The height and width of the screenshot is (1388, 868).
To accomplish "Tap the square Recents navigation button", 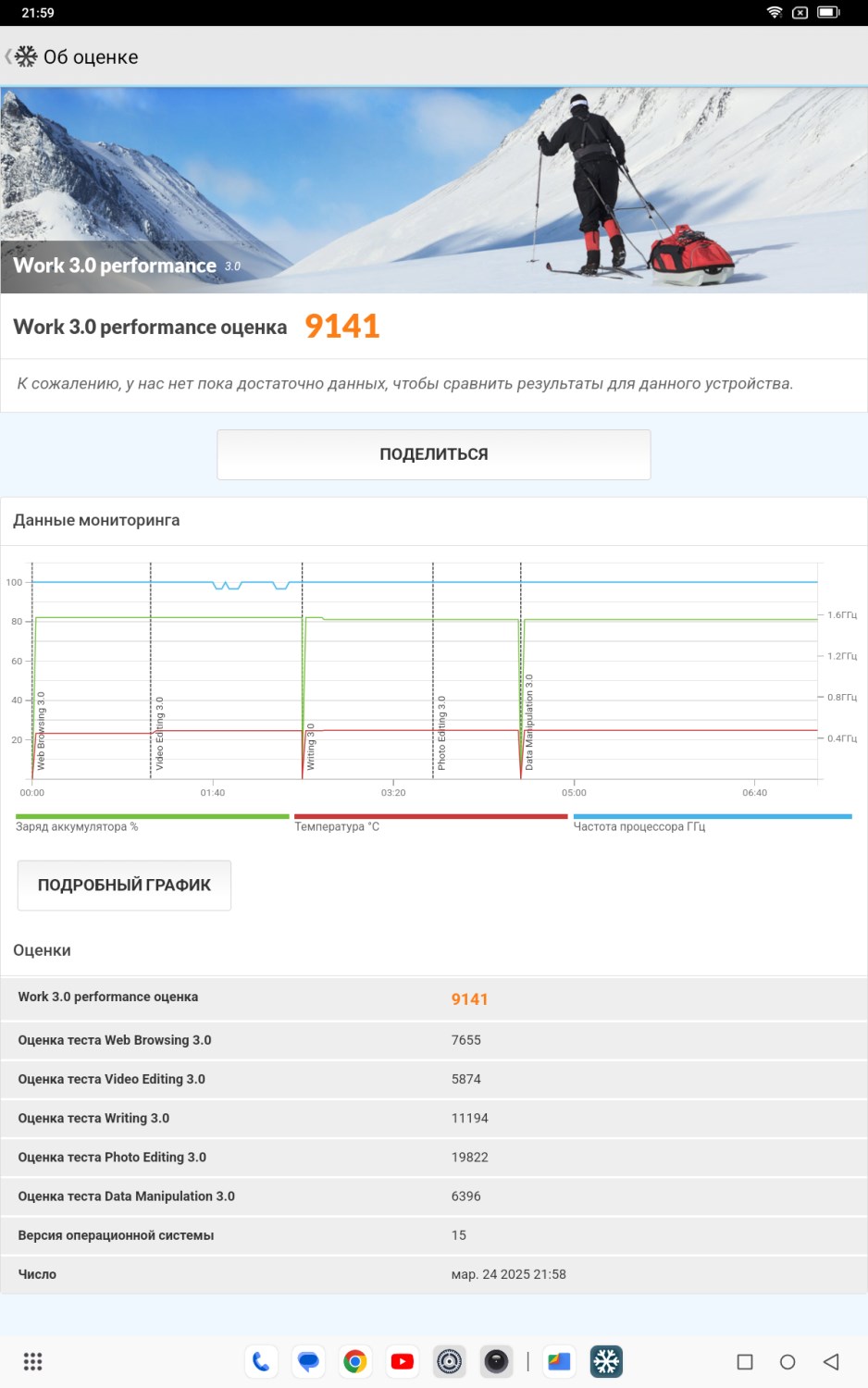I will click(x=745, y=1361).
